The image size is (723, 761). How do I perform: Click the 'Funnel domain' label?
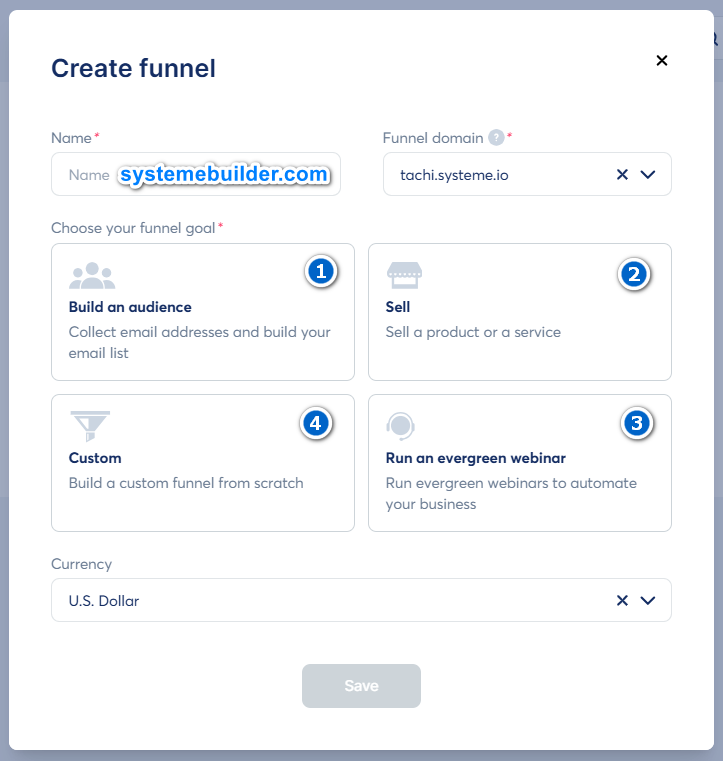pyautogui.click(x=433, y=138)
